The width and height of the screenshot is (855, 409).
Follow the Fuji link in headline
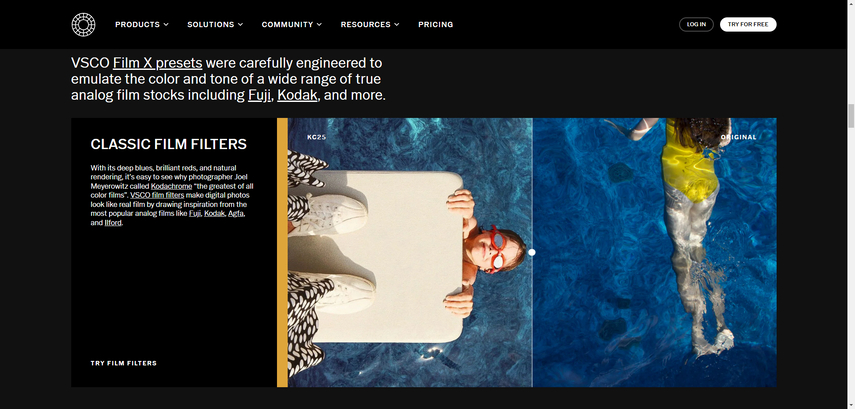259,95
